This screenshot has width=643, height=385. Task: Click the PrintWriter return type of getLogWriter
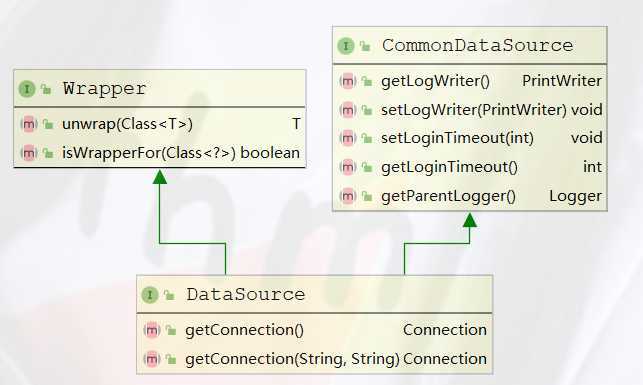point(562,81)
